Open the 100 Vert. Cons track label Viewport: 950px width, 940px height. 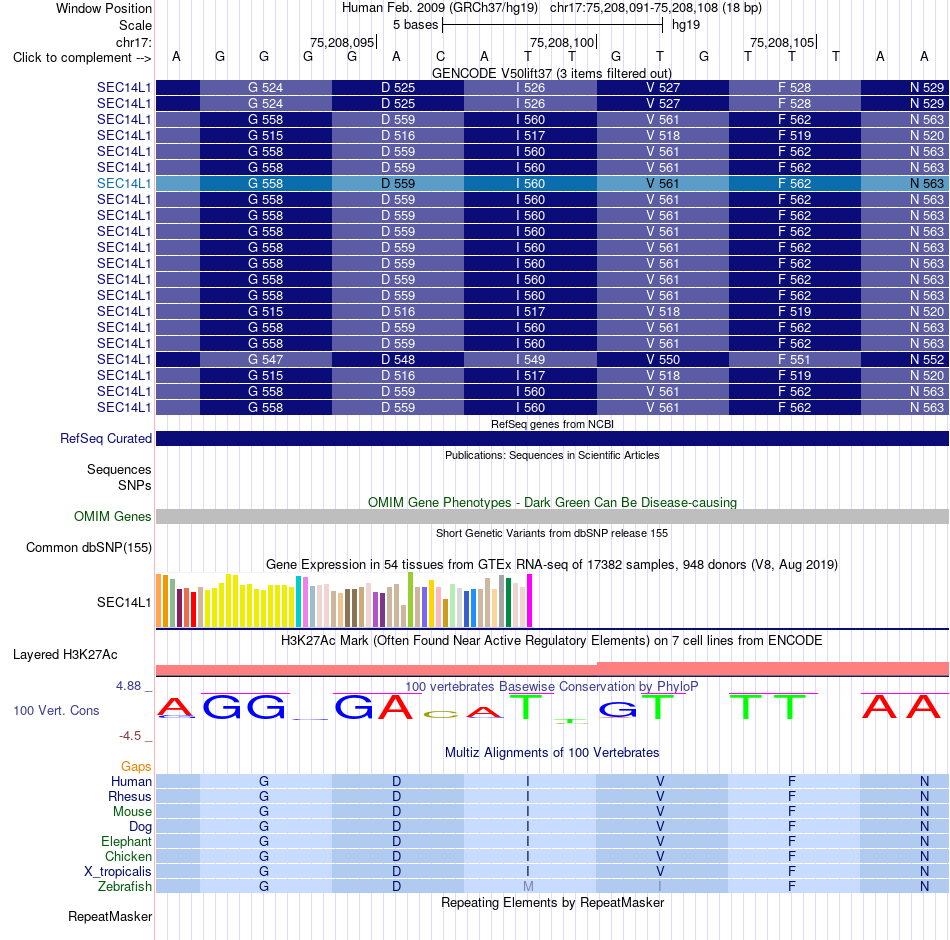coord(56,710)
